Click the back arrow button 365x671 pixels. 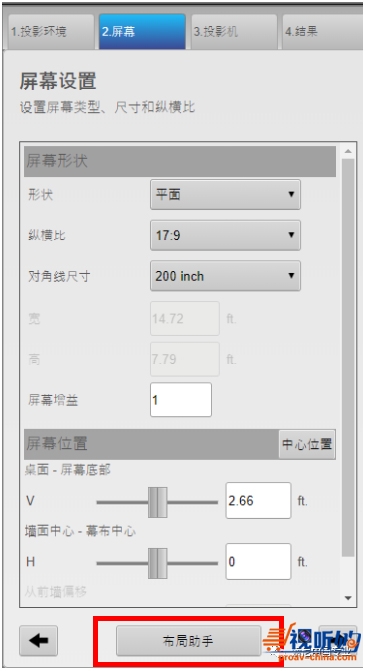39,641
